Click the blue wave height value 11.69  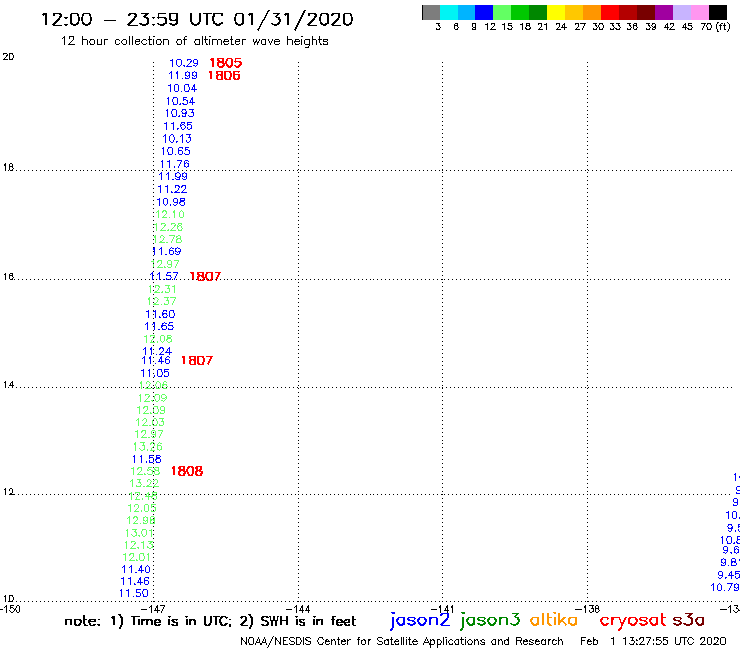[x=167, y=252]
